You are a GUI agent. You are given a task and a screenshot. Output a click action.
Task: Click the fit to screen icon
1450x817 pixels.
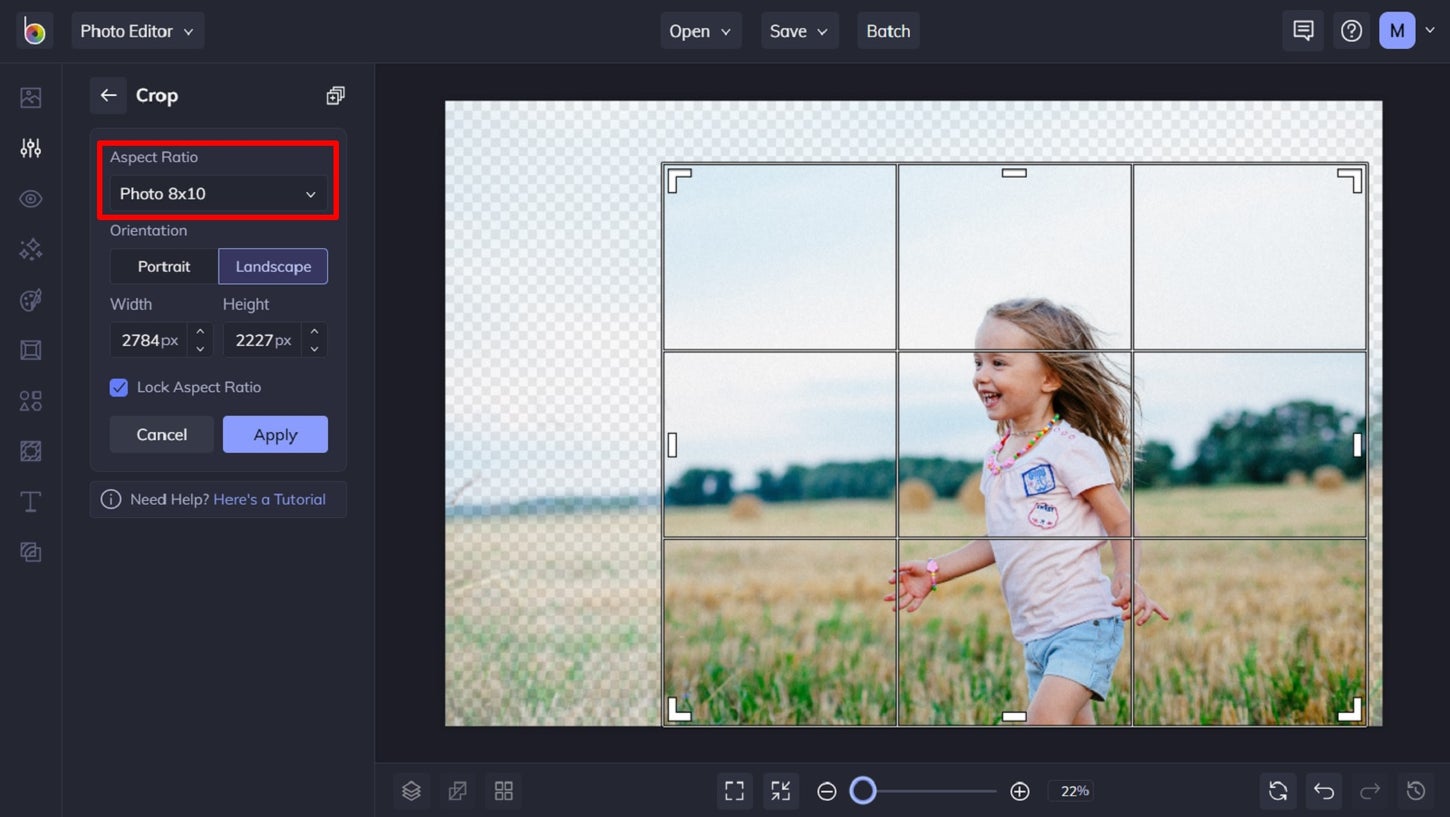(734, 791)
